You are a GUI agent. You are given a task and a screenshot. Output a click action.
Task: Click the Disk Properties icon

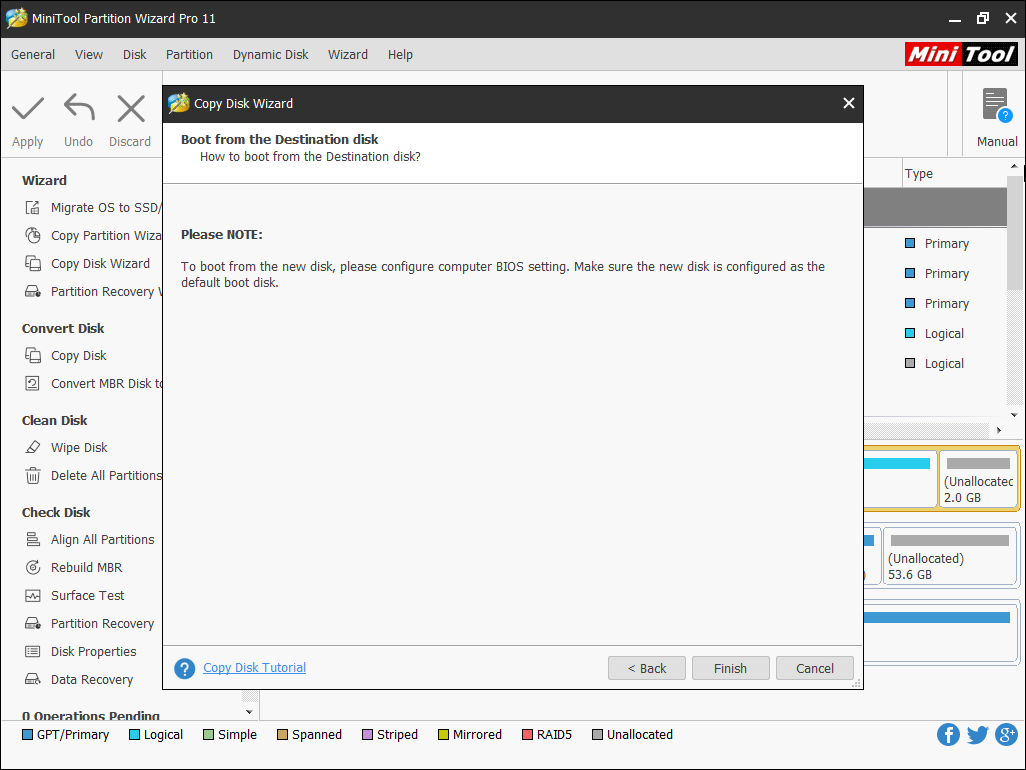click(x=33, y=652)
